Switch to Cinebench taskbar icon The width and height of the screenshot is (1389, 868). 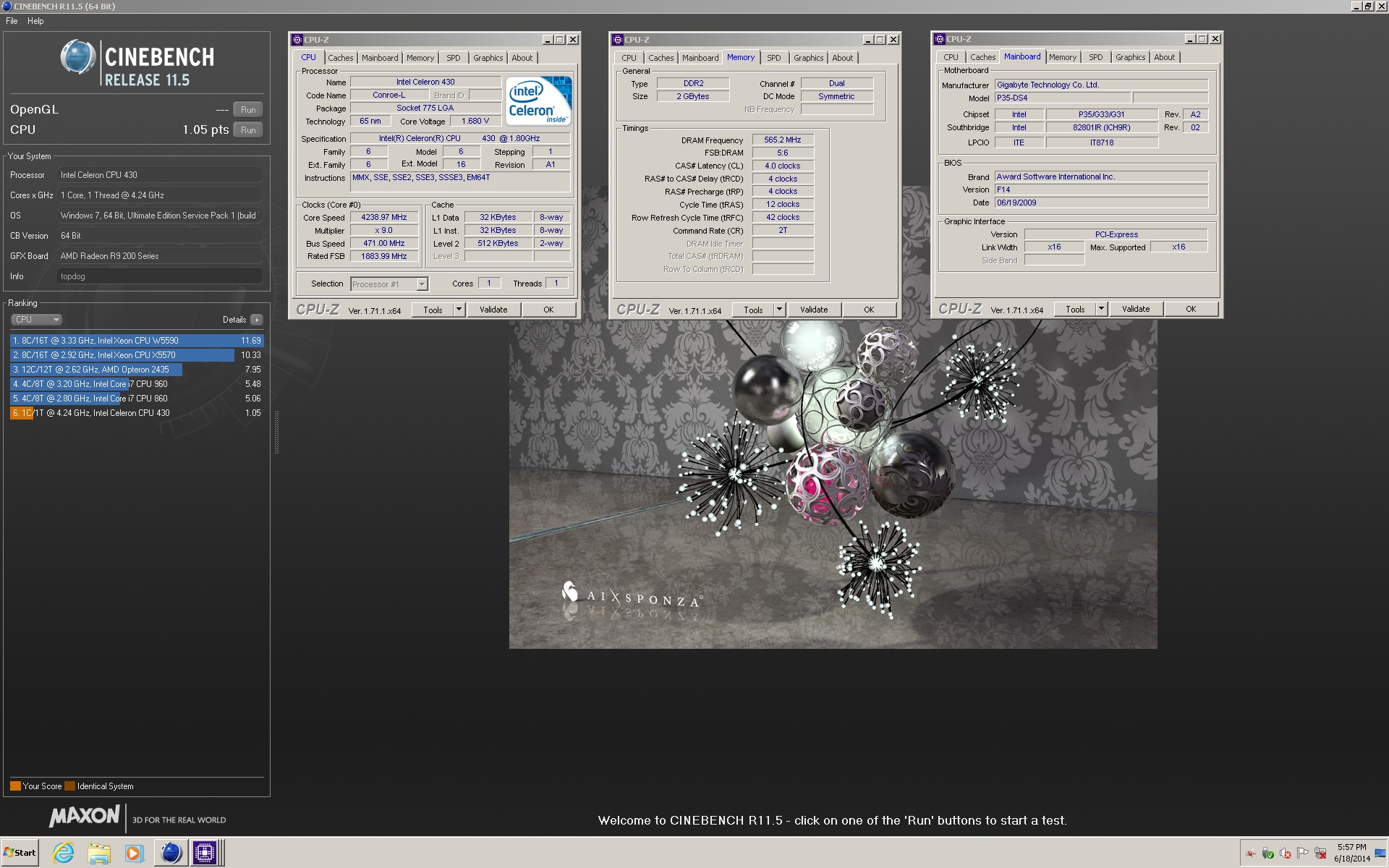tap(171, 853)
